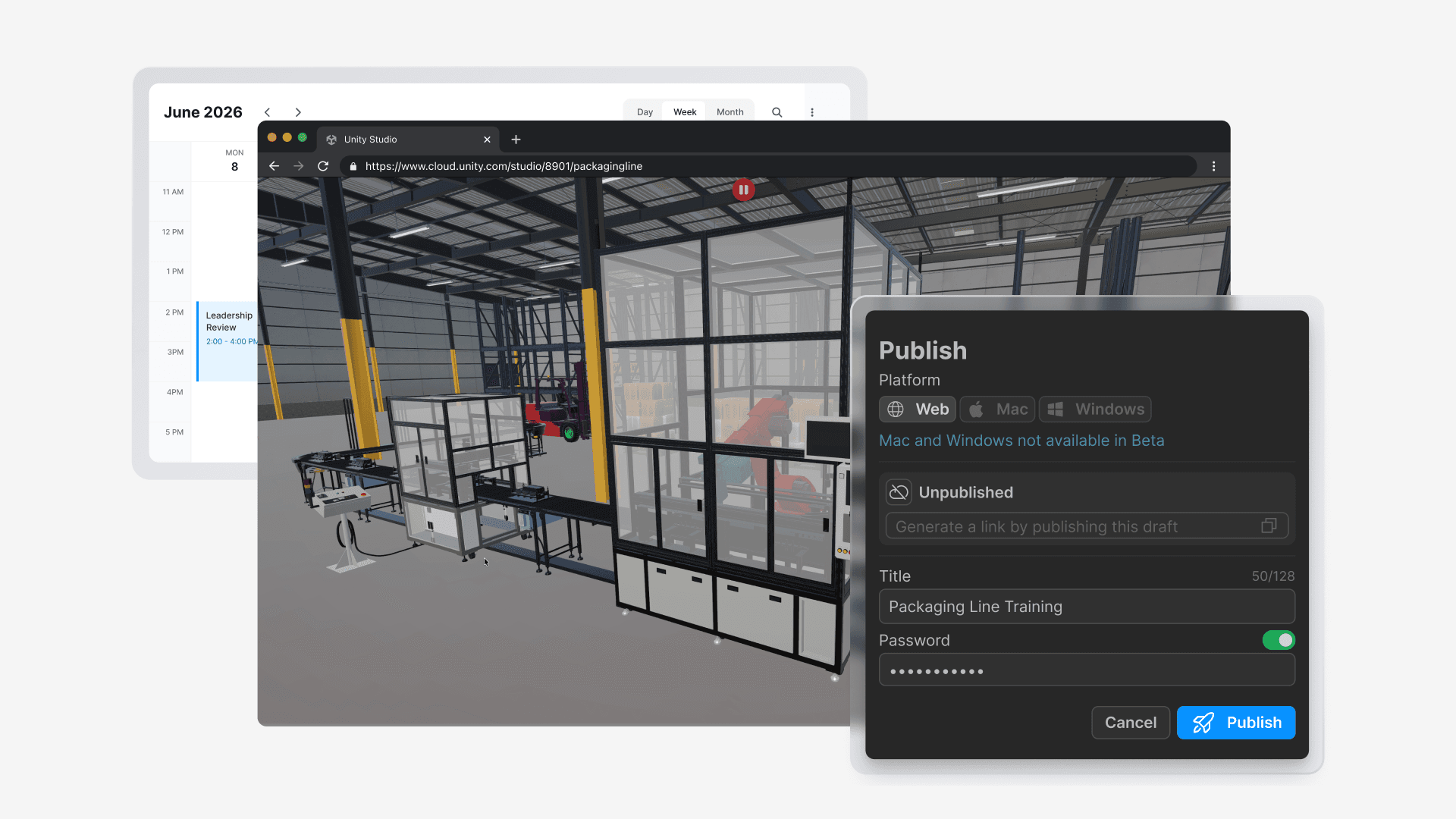The width and height of the screenshot is (1456, 819).
Task: Click the lock icon in the address bar
Action: tap(353, 166)
